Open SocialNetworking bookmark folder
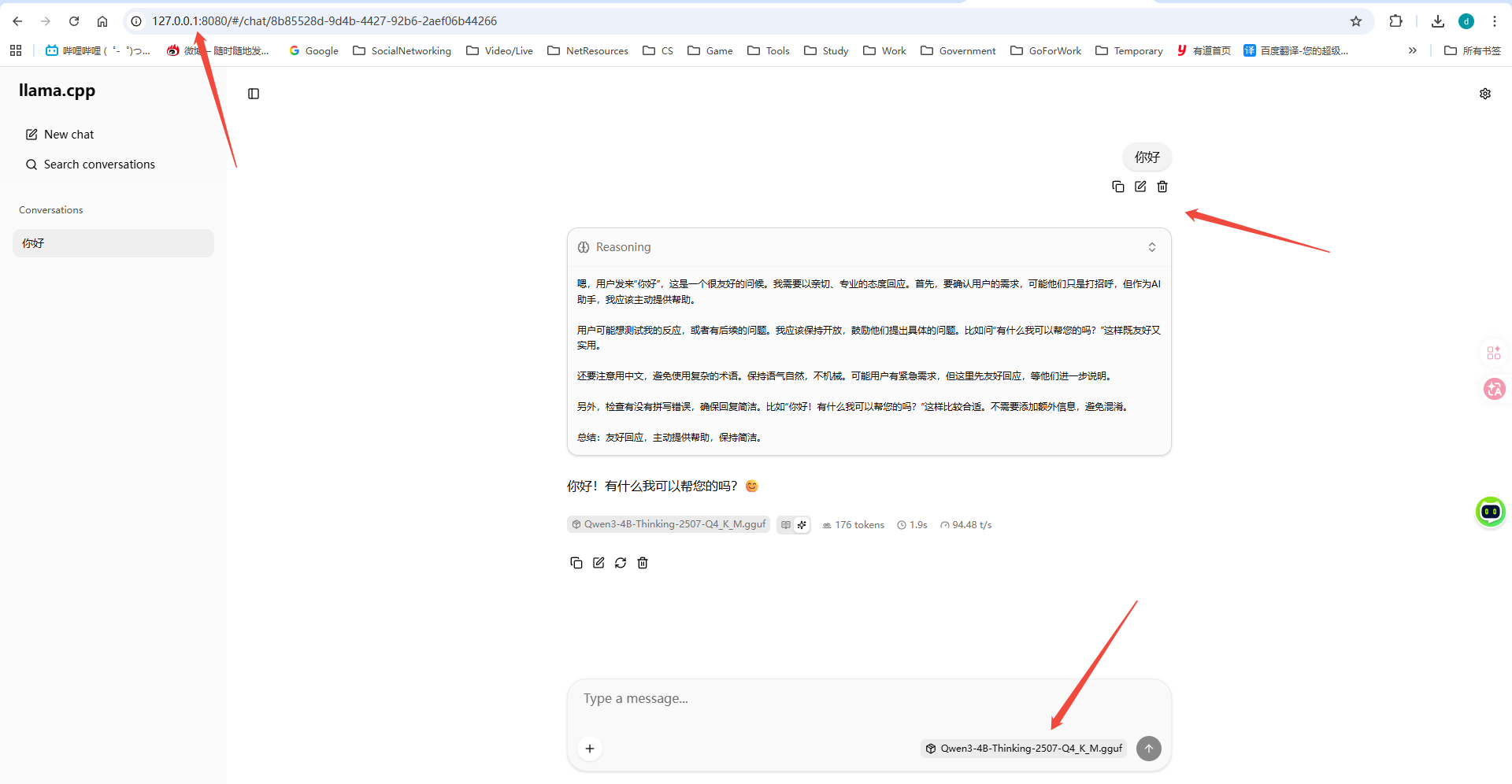 coord(402,50)
